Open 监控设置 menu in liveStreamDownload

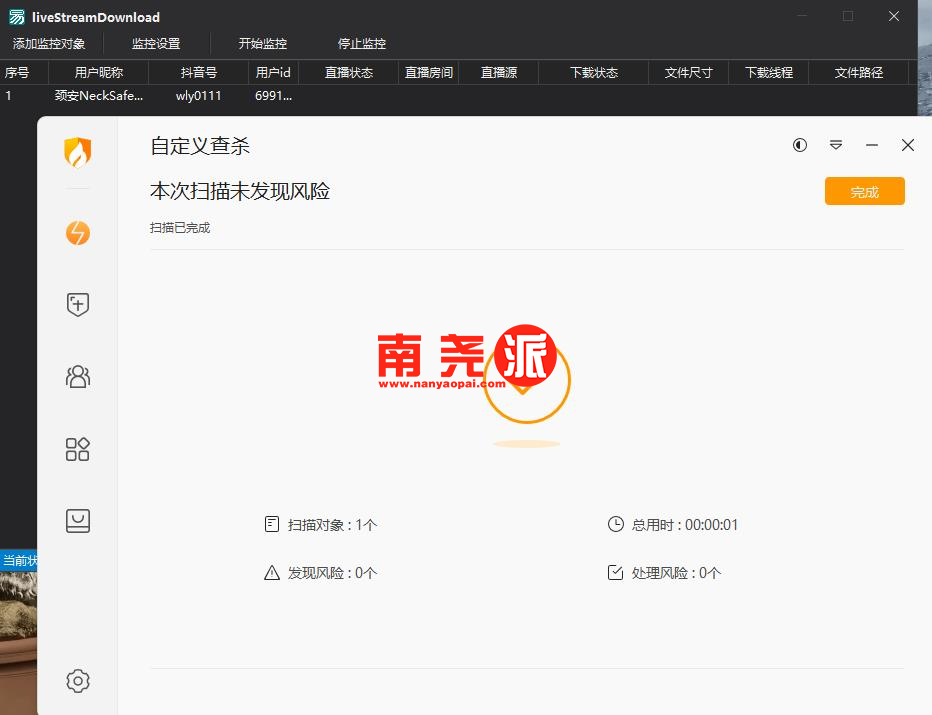point(156,43)
